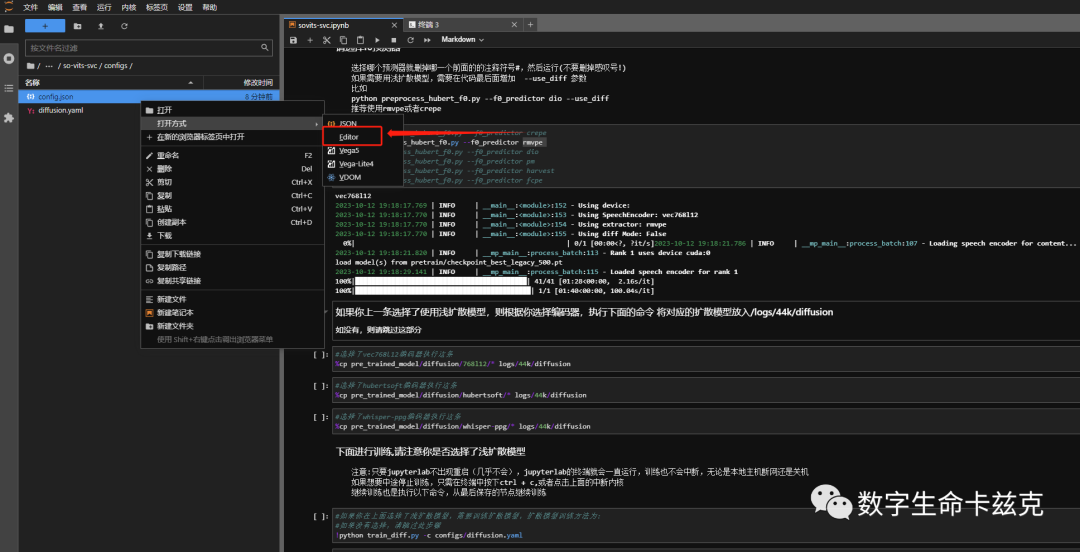Open with JSON viewer from submenu

pyautogui.click(x=363, y=123)
